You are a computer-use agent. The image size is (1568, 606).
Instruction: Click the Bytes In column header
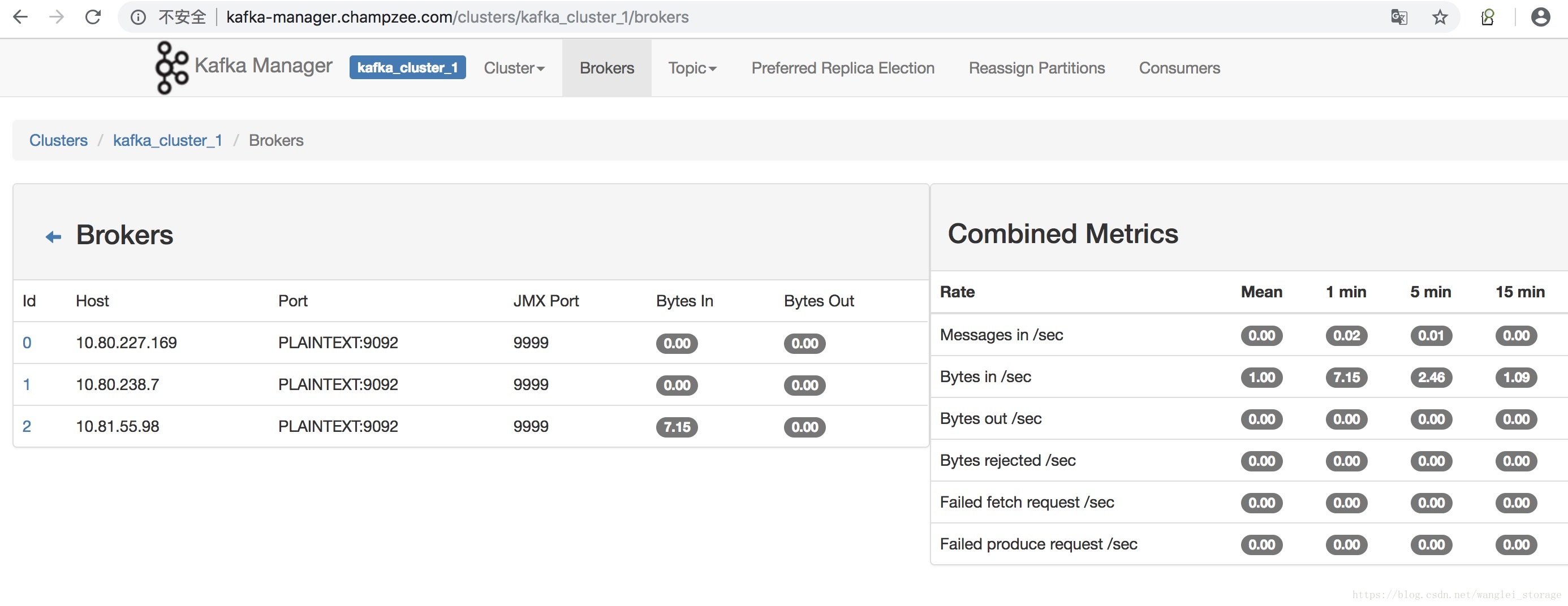684,301
